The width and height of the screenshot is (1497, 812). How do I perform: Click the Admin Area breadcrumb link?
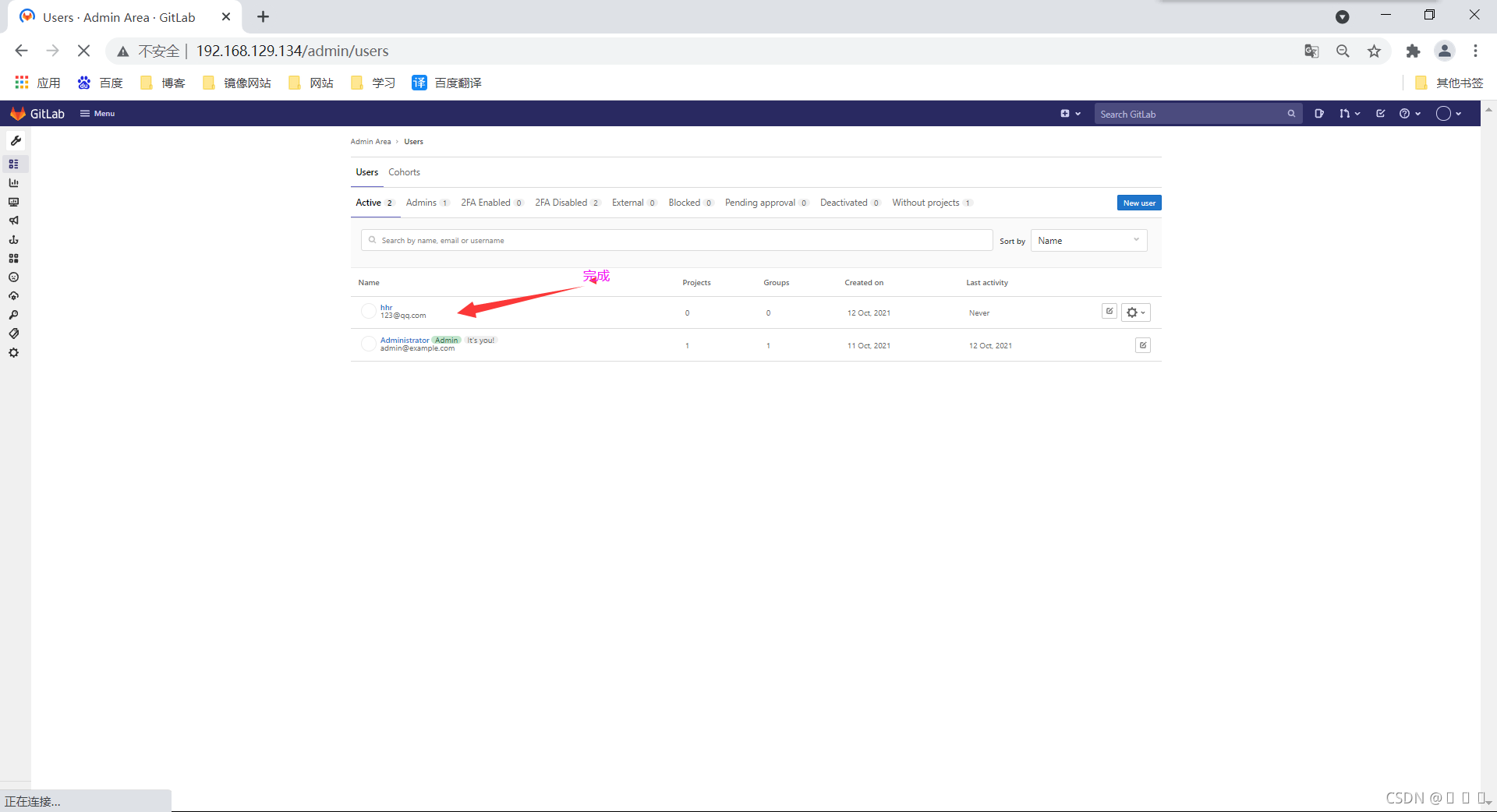[x=370, y=142]
